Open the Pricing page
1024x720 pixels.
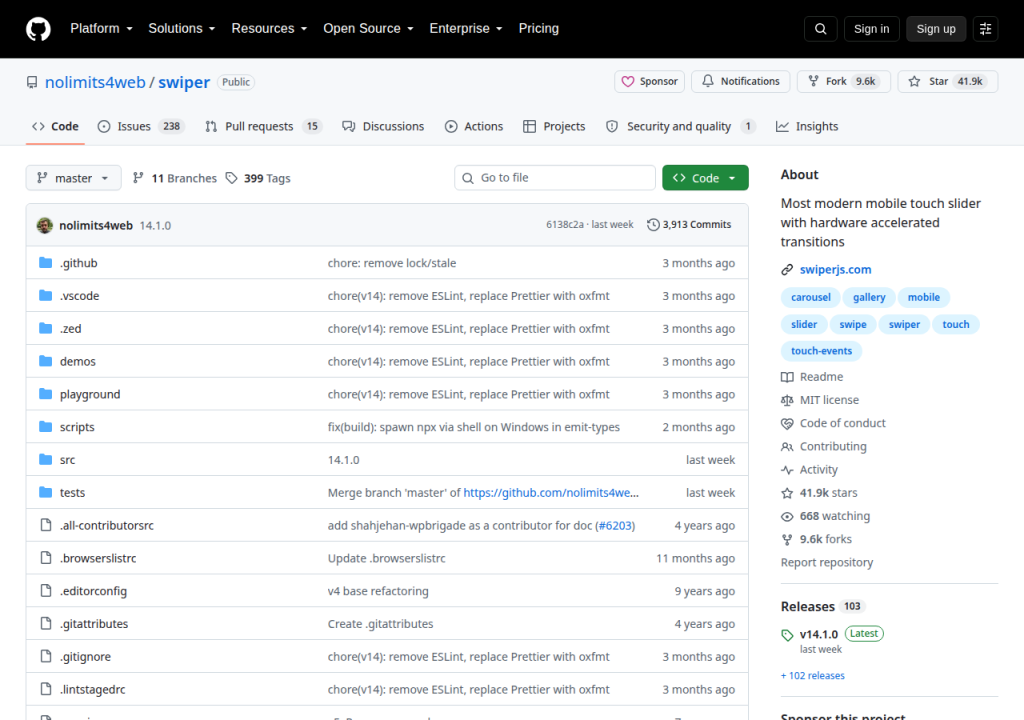coord(539,29)
